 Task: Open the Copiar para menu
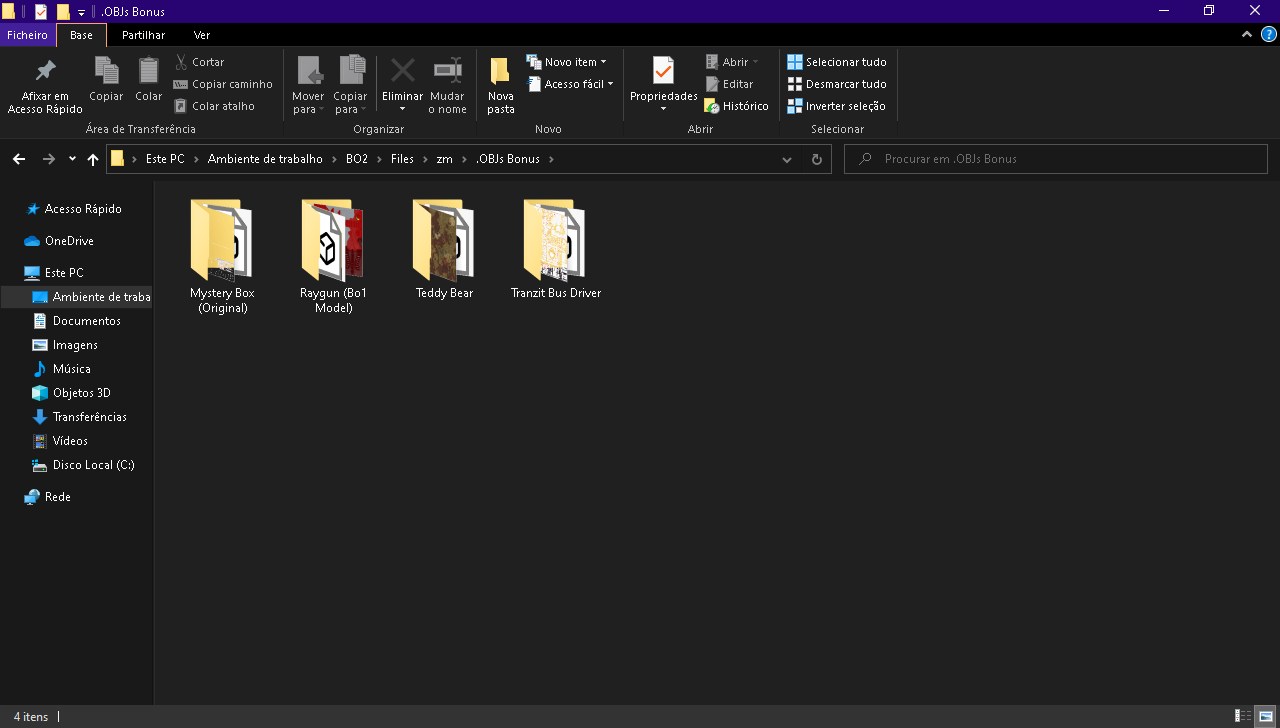(351, 86)
